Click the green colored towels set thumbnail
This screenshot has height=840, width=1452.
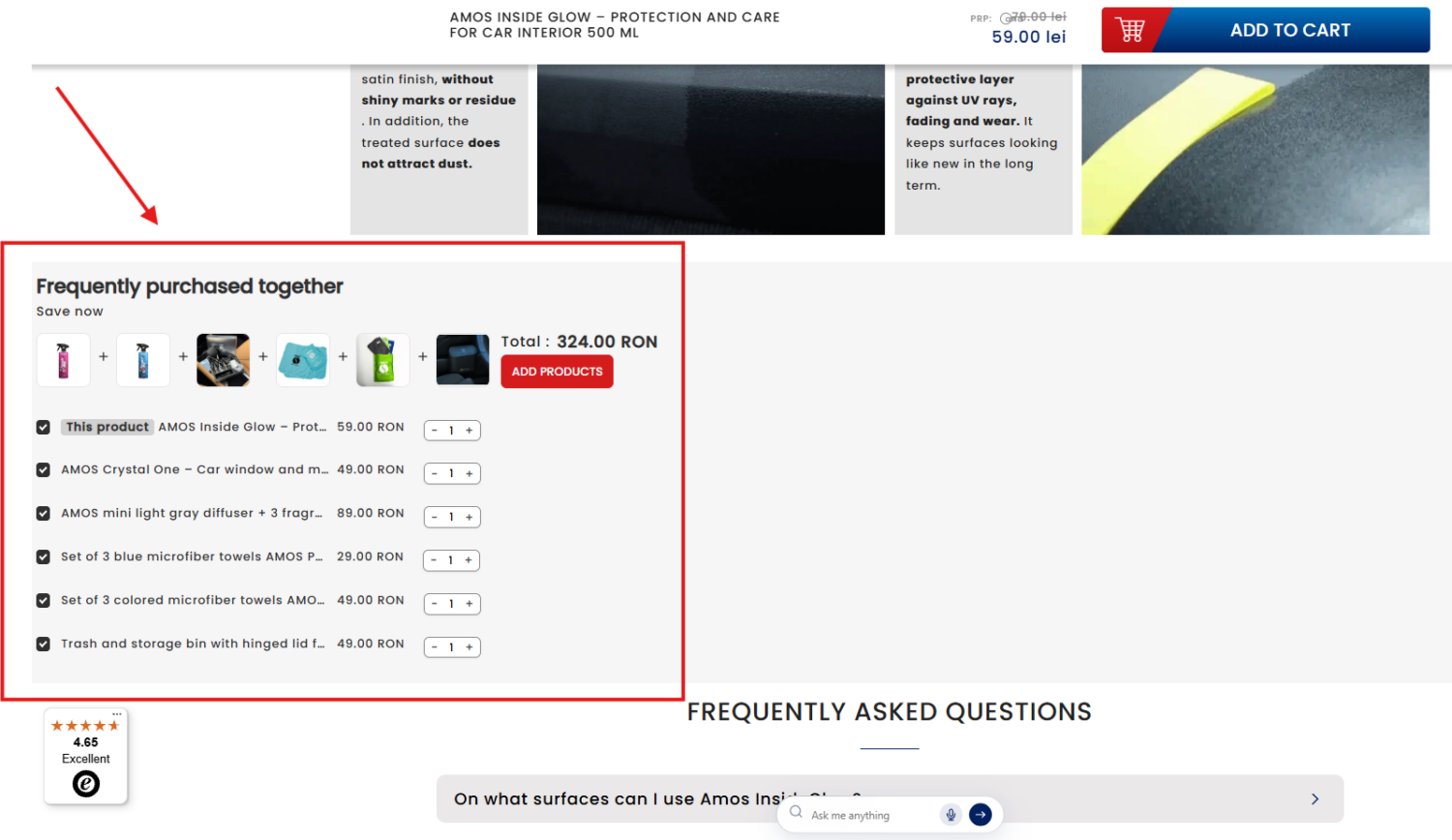(383, 360)
